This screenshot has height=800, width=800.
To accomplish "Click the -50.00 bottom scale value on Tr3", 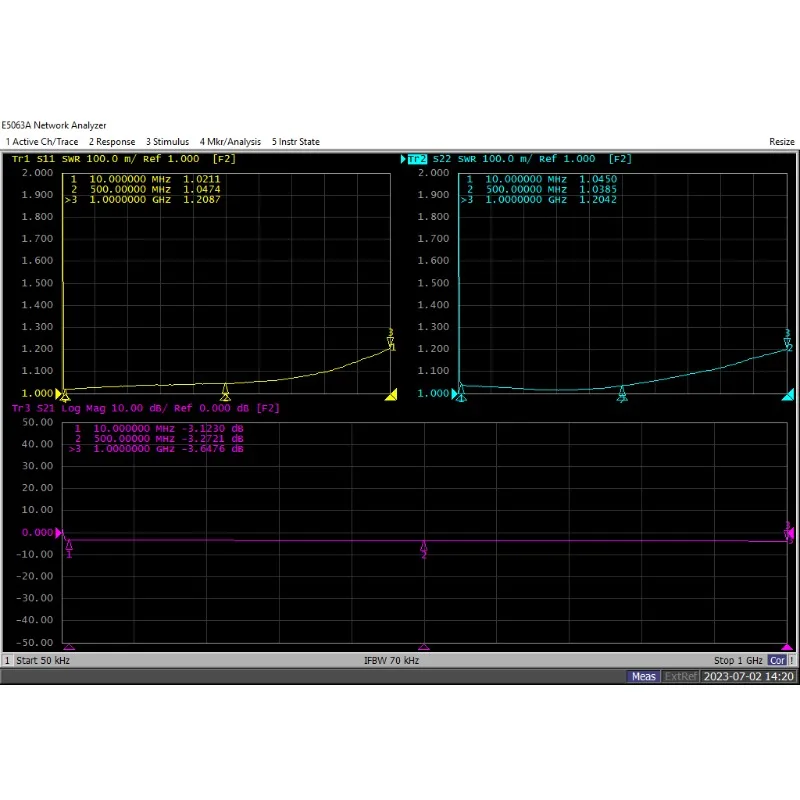I will 35,642.
